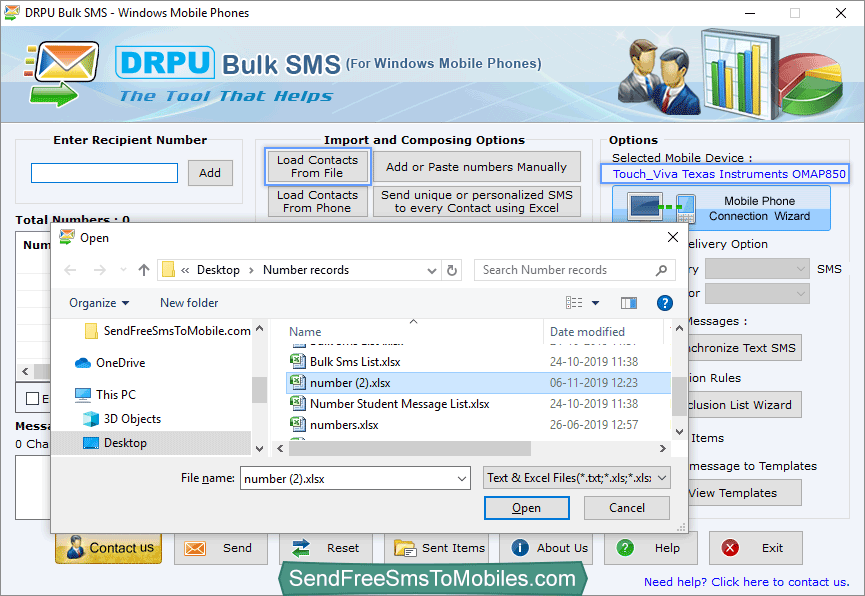Open the Organize menu

click(99, 303)
